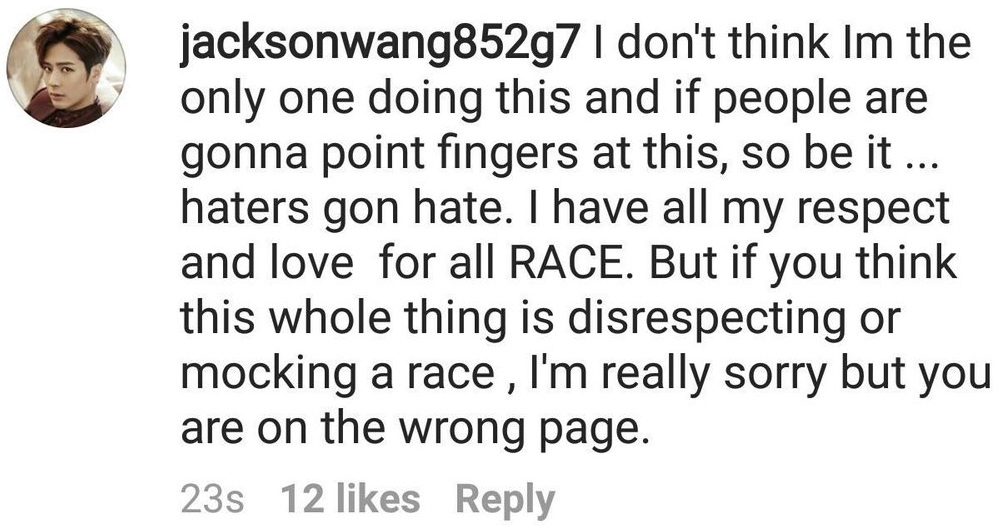The width and height of the screenshot is (1004, 526).
Task: Reply to this comment
Action: pos(505,500)
